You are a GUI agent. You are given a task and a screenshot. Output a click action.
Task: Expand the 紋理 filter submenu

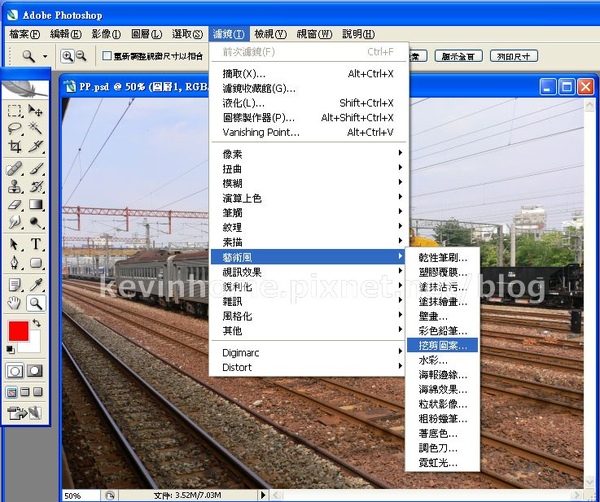(x=308, y=227)
